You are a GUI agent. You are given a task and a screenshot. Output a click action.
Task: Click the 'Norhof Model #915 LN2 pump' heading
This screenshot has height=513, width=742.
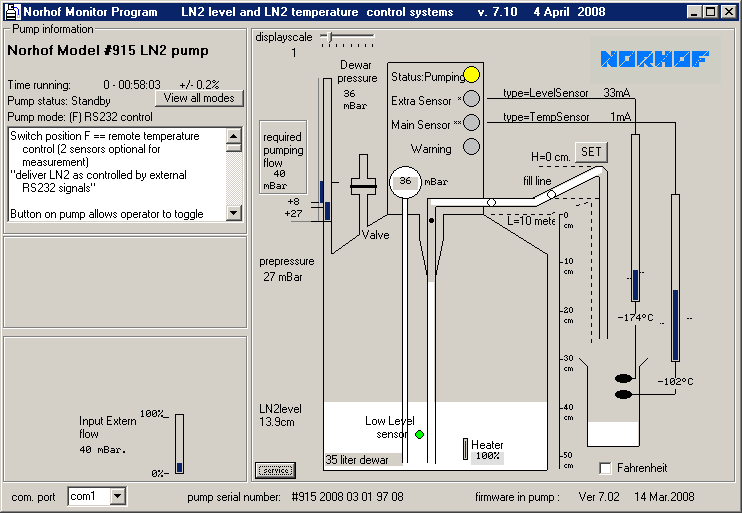[x=108, y=50]
